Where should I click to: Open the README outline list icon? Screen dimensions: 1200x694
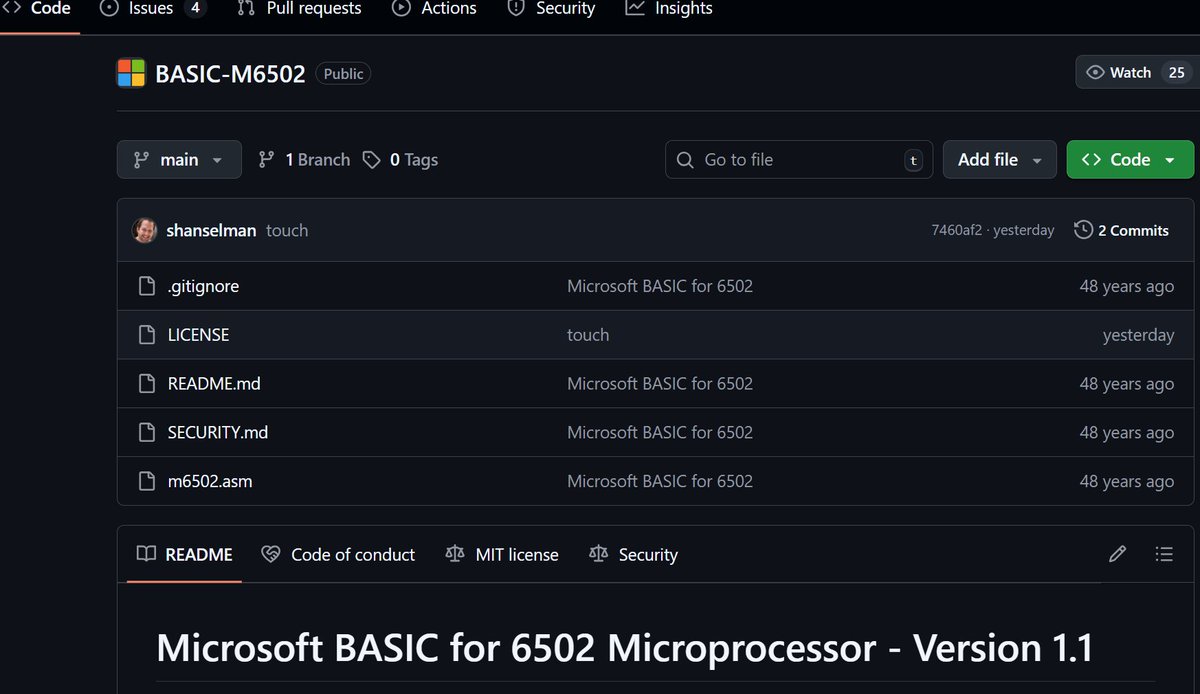click(1164, 554)
